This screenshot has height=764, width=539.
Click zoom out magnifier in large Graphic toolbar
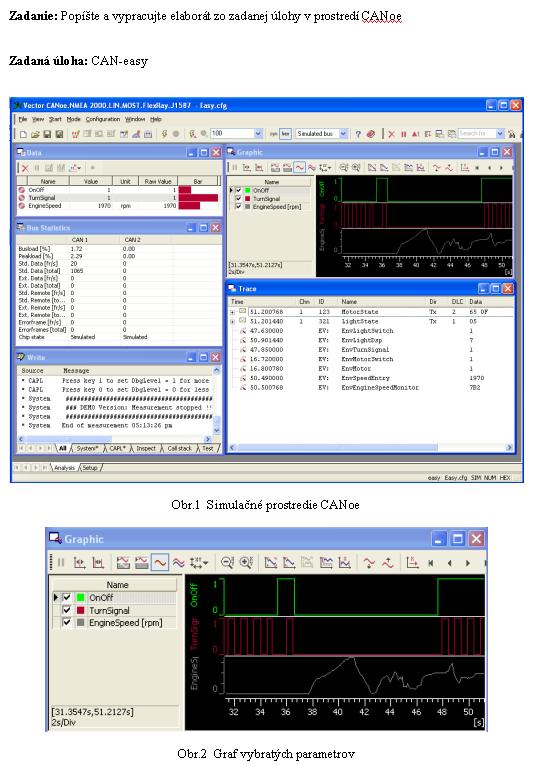(227, 562)
